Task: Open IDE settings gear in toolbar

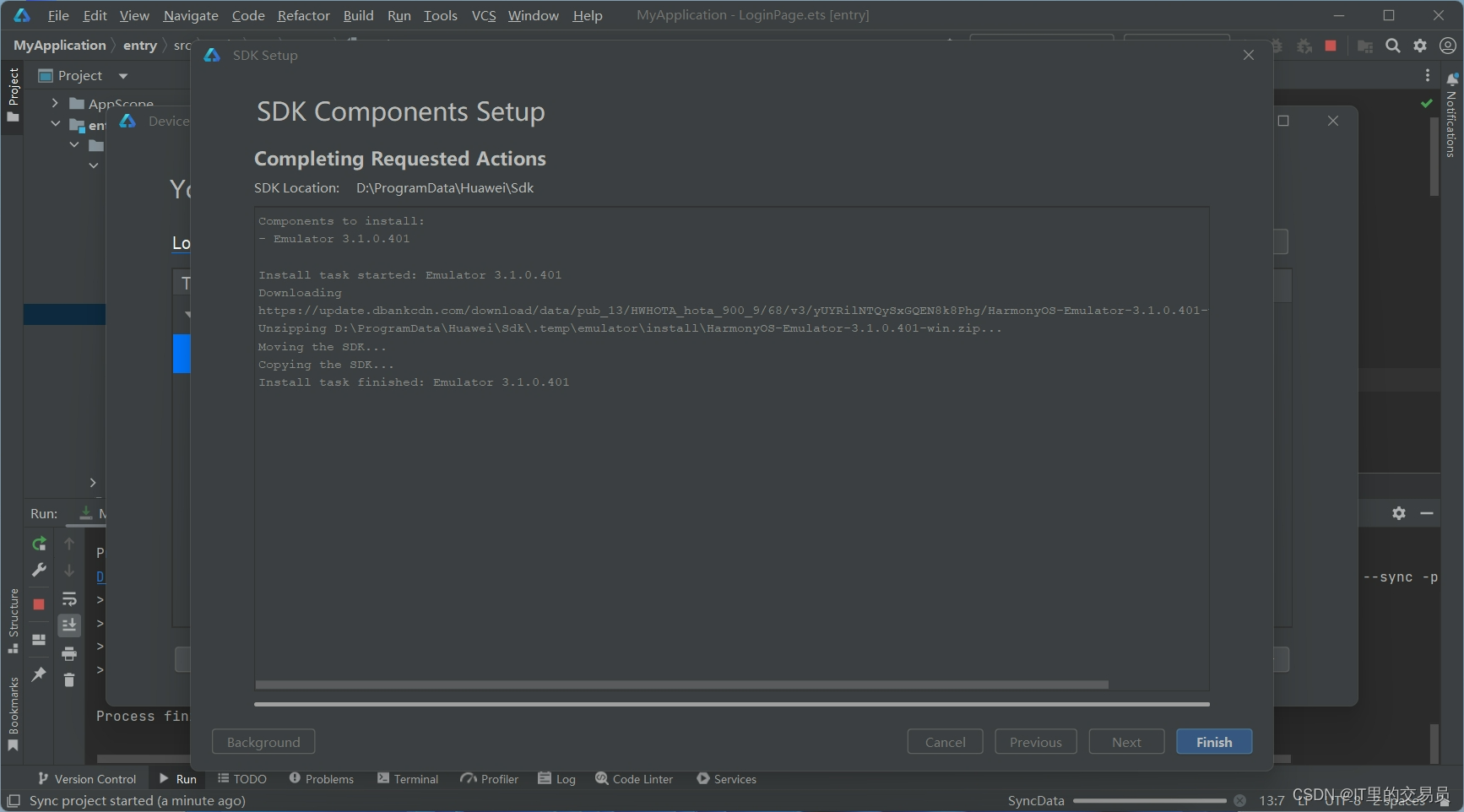Action: (x=1420, y=46)
